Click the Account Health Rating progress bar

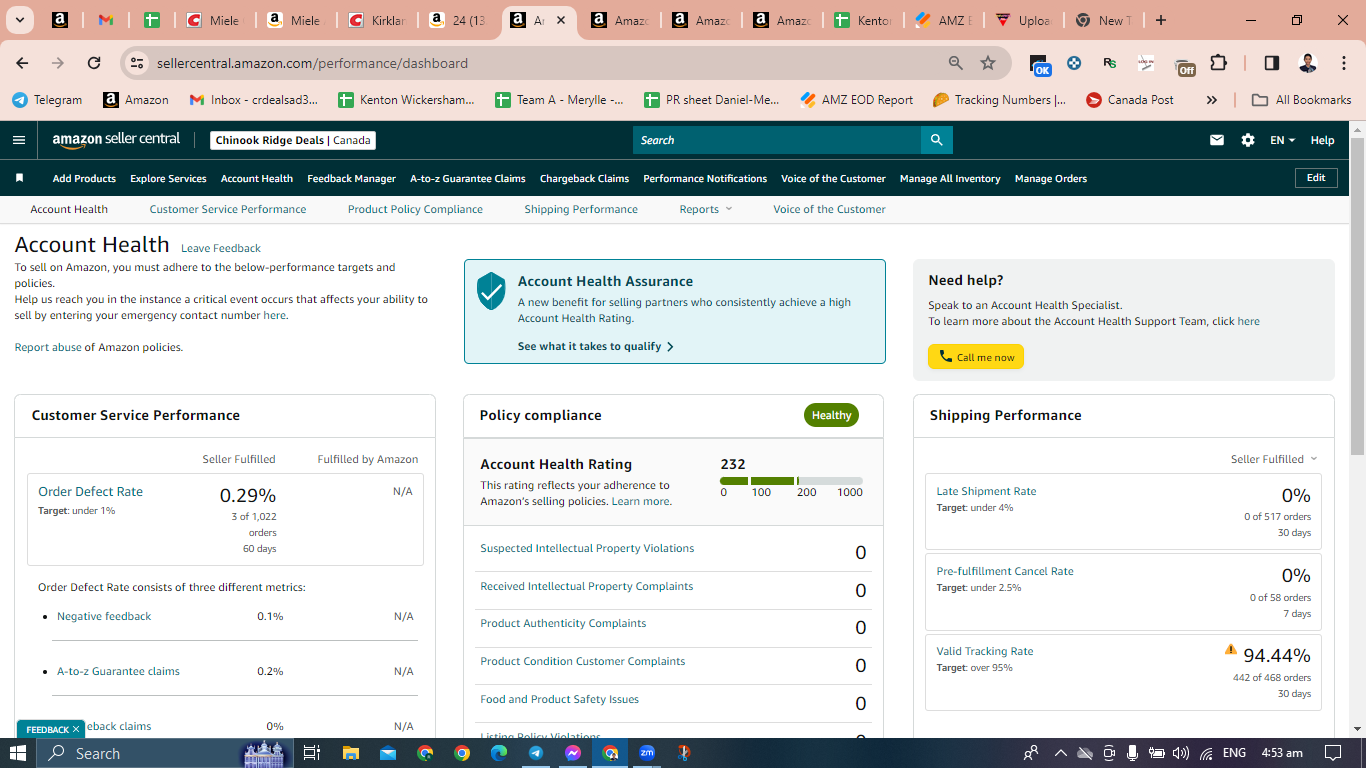click(791, 481)
